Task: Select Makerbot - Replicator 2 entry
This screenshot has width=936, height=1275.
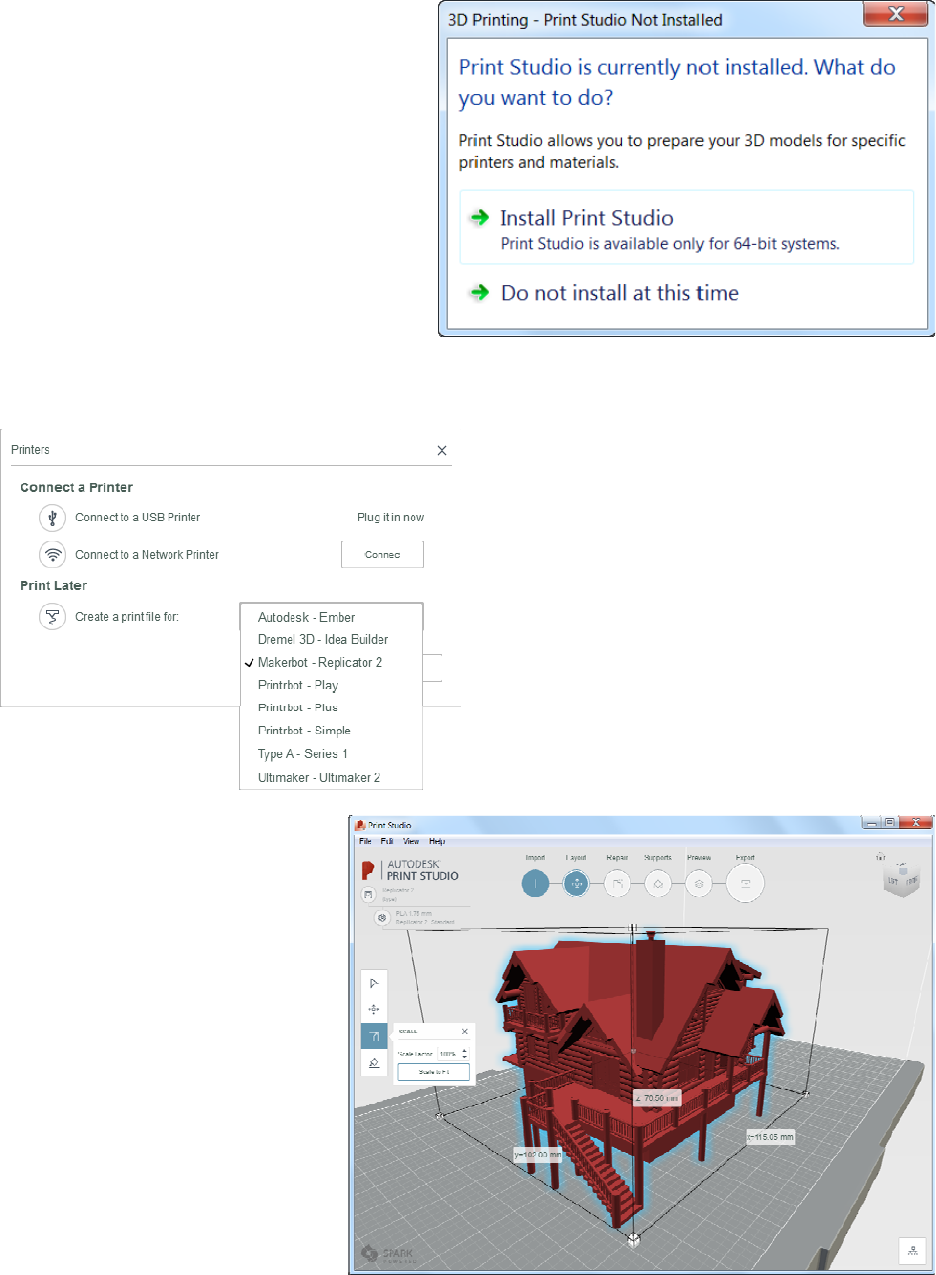Action: click(332, 662)
